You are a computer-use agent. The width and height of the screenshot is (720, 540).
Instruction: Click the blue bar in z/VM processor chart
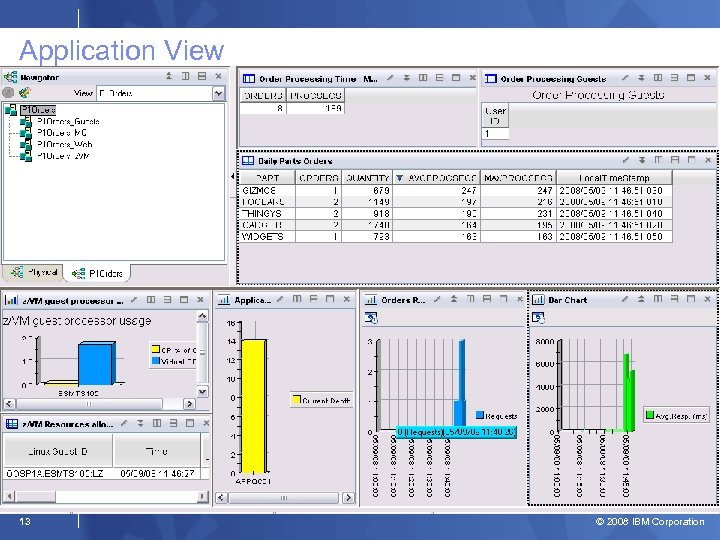[96, 363]
